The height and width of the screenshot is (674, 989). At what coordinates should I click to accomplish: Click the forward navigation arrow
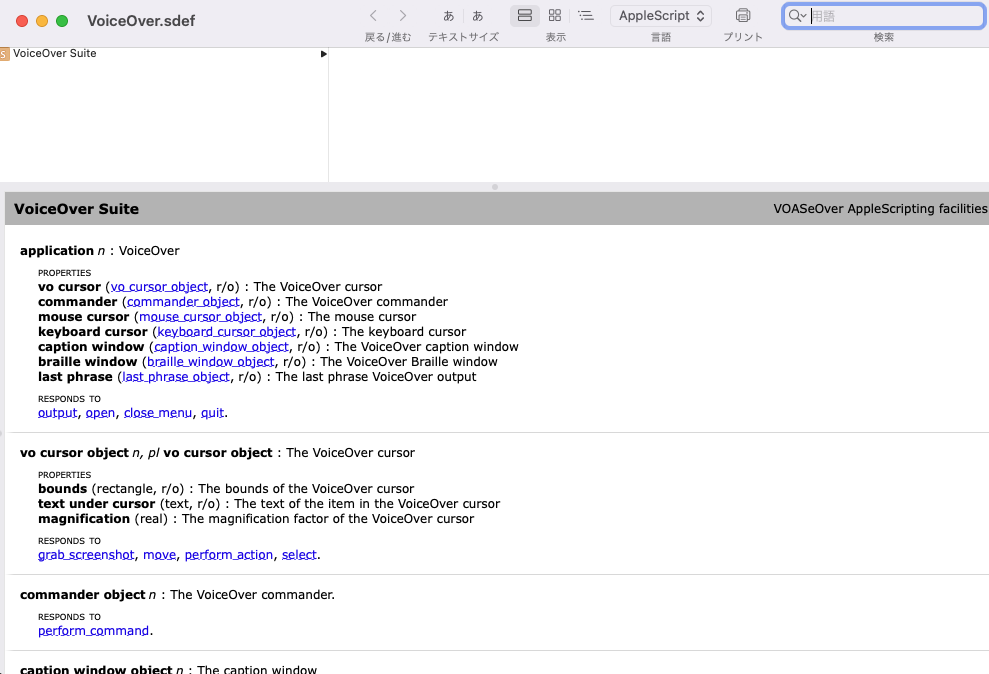click(403, 16)
